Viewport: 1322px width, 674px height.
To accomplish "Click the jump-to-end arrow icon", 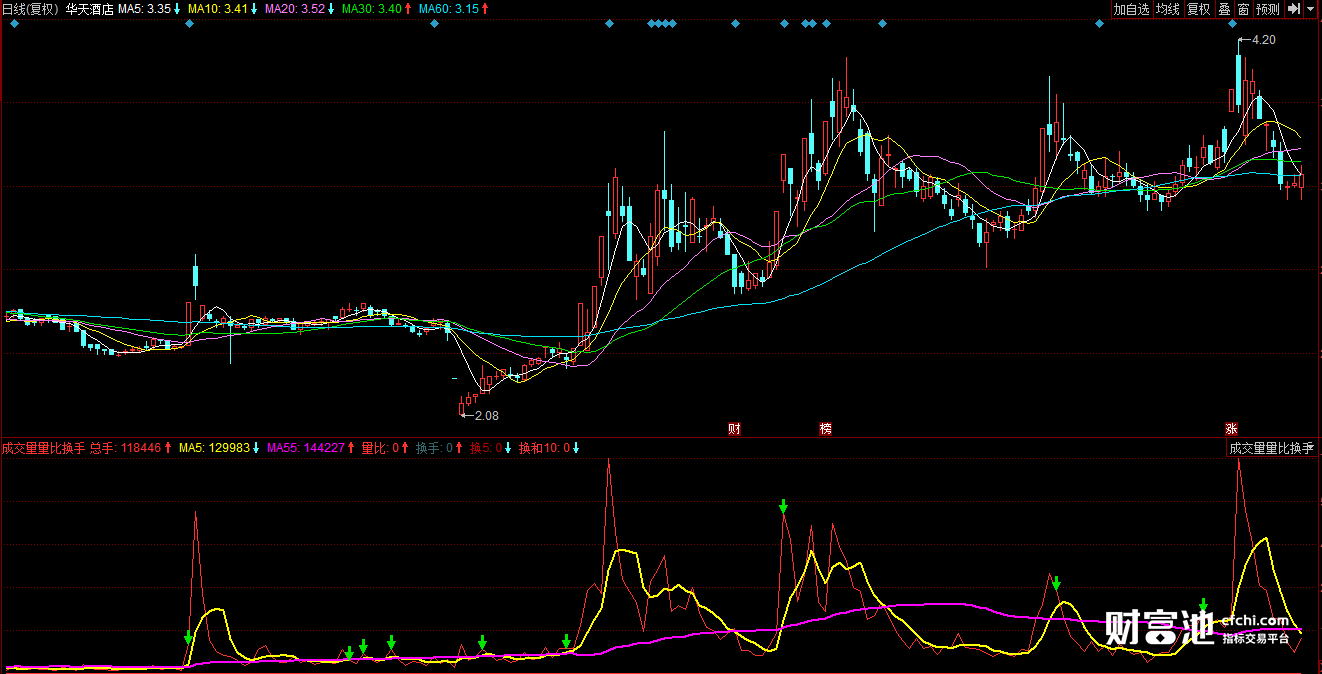I will [1294, 9].
